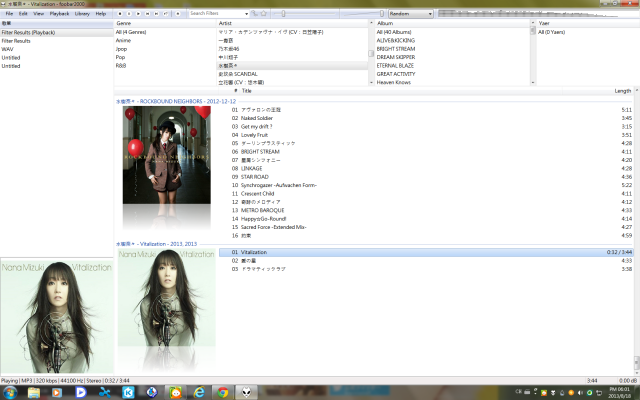Image resolution: width=640 pixels, height=400 pixels.
Task: Select GREAT ACTIVITY album
Action: point(452,74)
